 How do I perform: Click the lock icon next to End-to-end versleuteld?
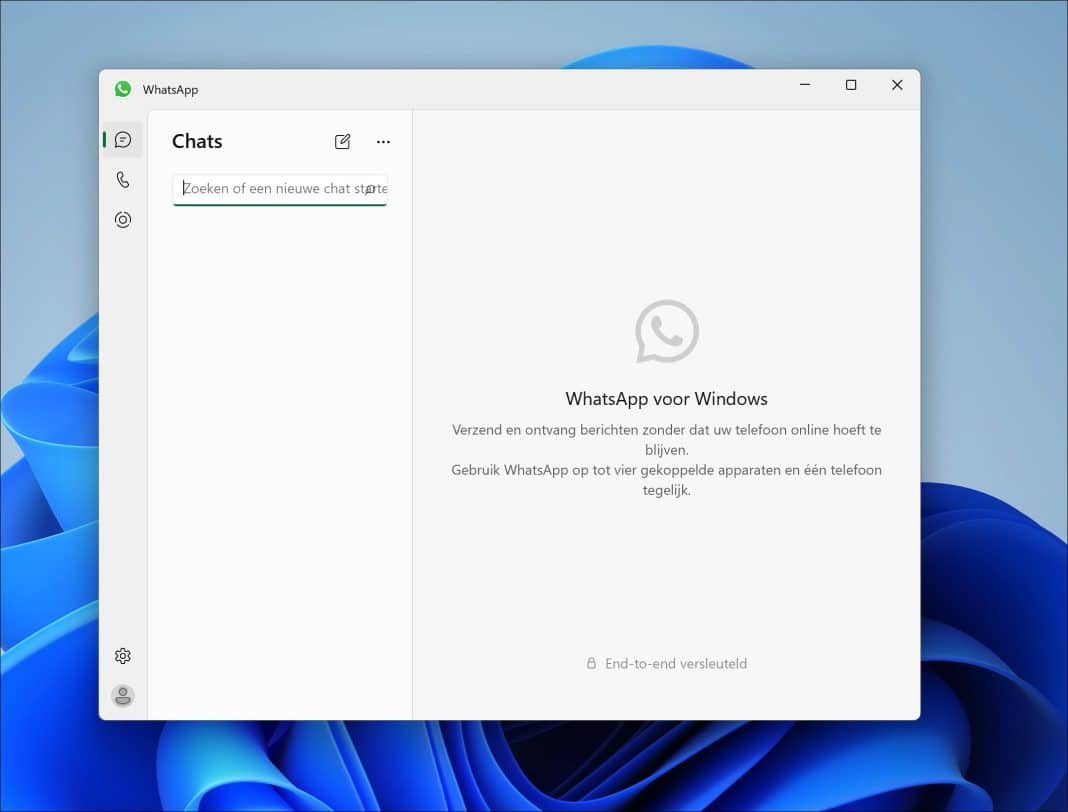589,663
